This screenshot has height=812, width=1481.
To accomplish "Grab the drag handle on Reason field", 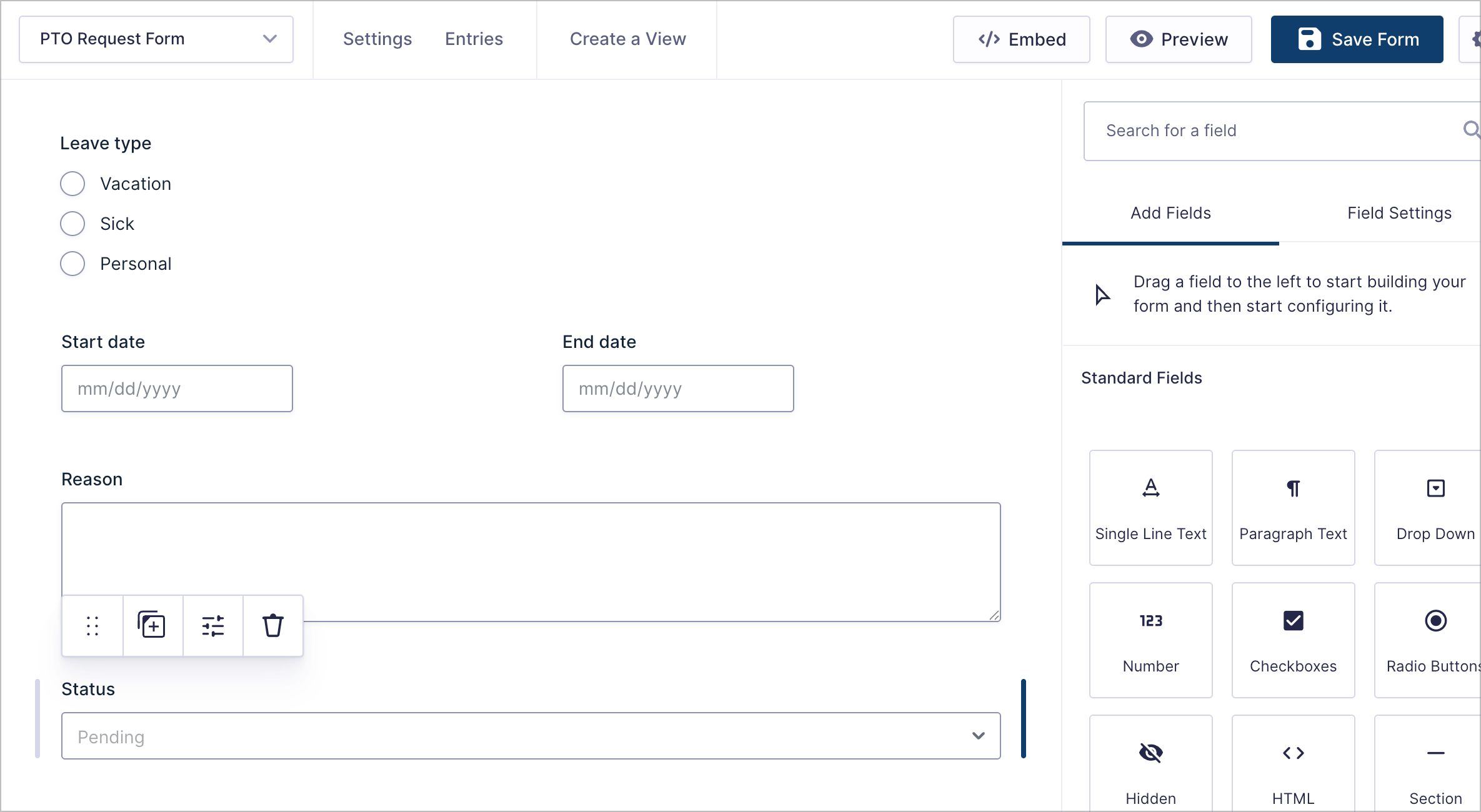I will [92, 625].
